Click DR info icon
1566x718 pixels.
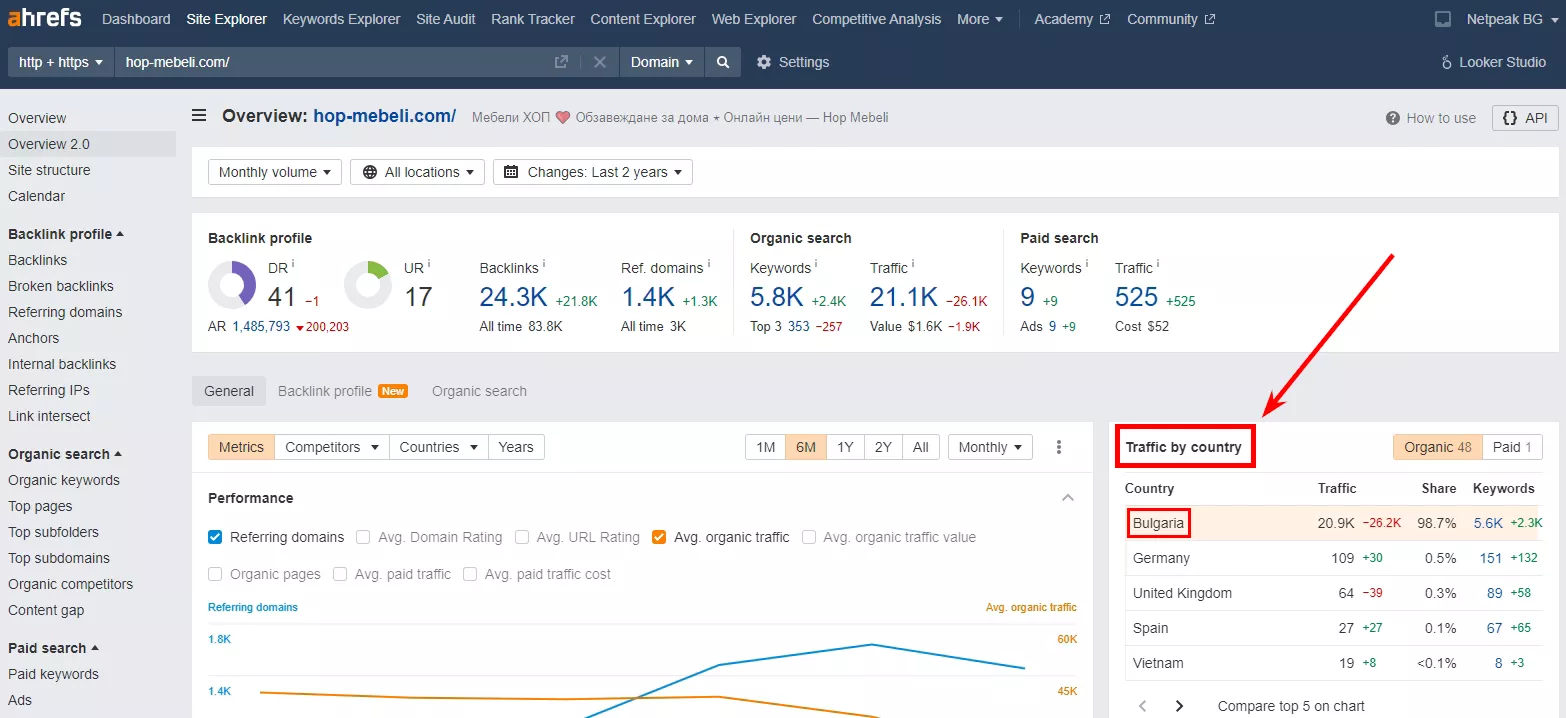click(293, 264)
